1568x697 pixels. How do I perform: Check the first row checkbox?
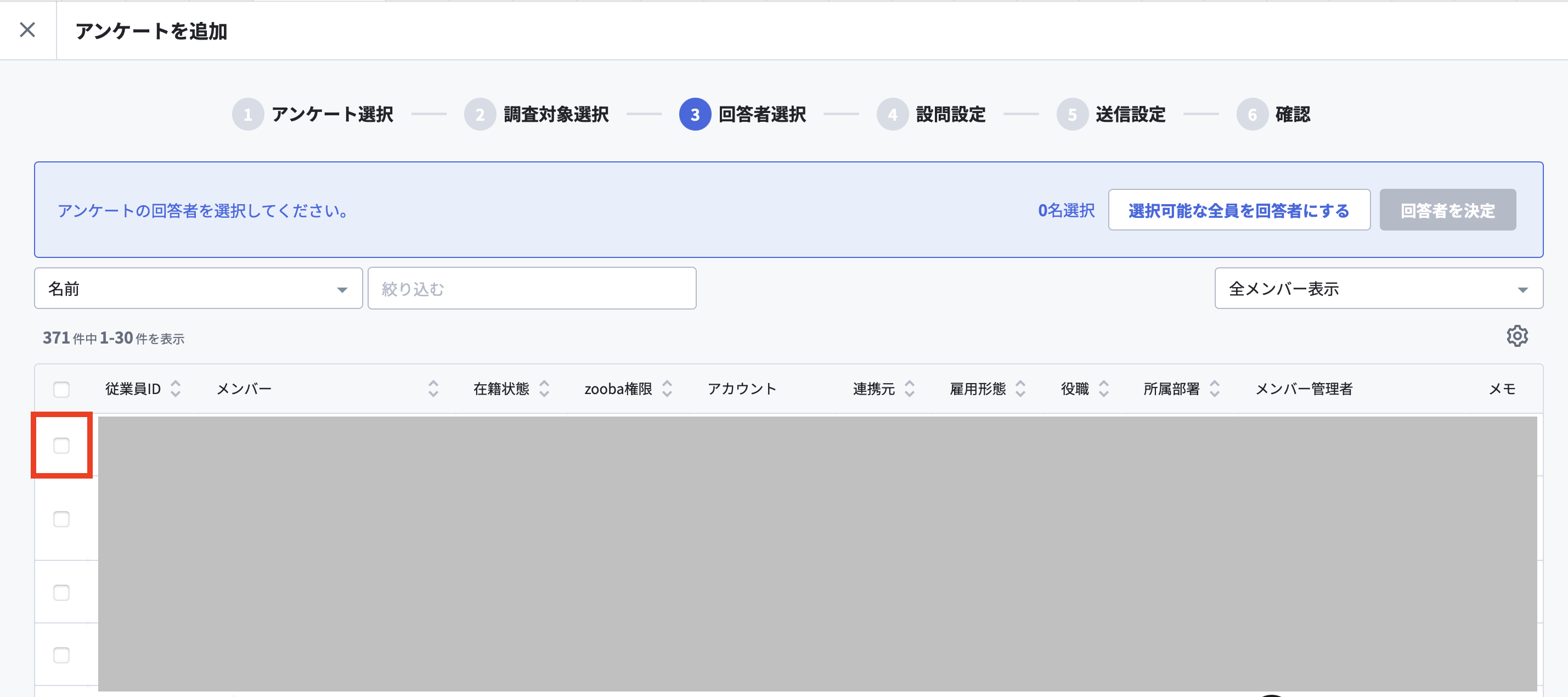[61, 446]
